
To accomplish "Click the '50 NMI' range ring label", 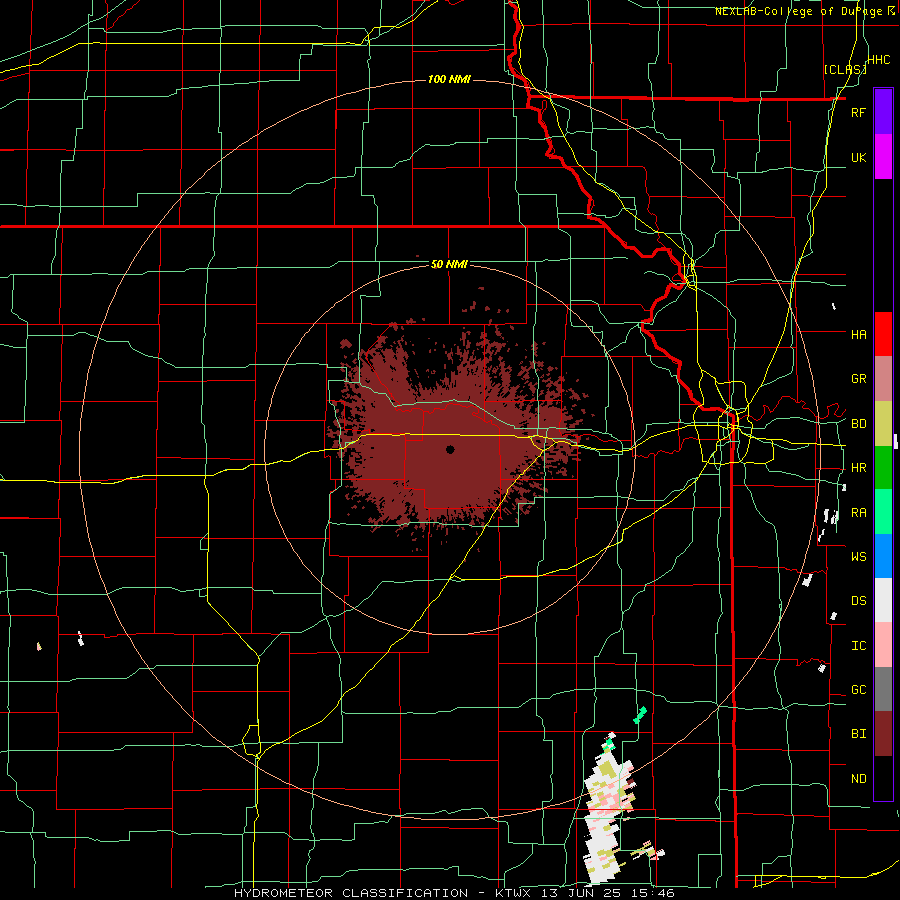I will pos(449,264).
